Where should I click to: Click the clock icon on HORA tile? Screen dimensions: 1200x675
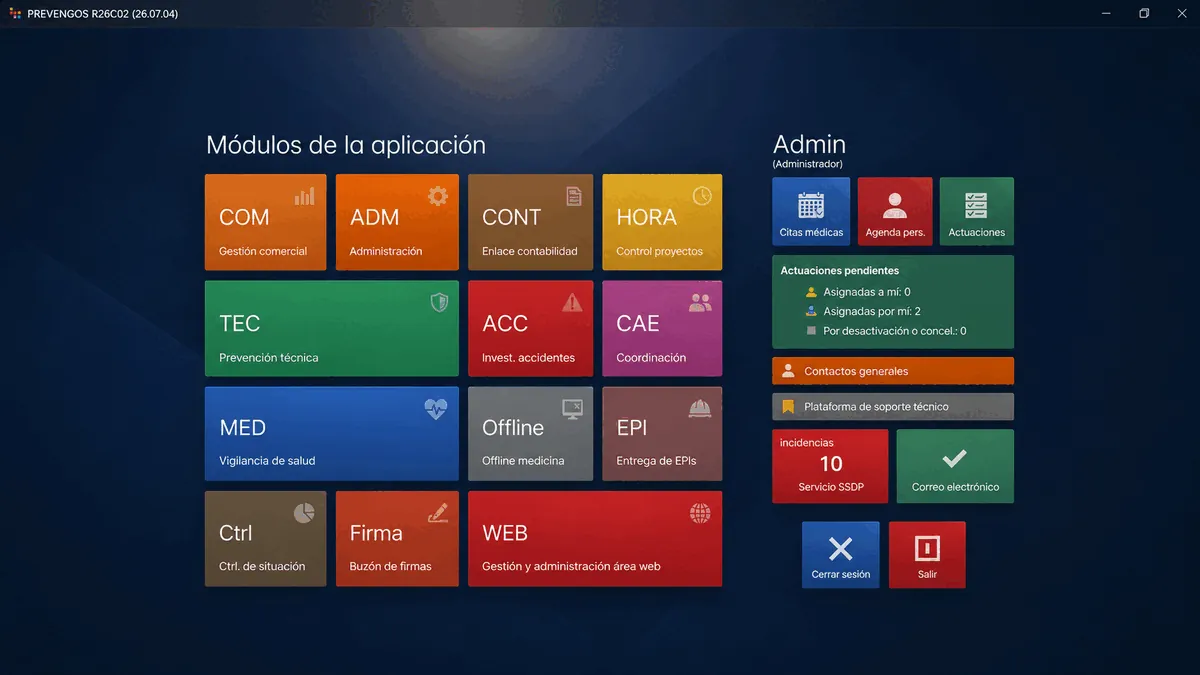pyautogui.click(x=702, y=195)
